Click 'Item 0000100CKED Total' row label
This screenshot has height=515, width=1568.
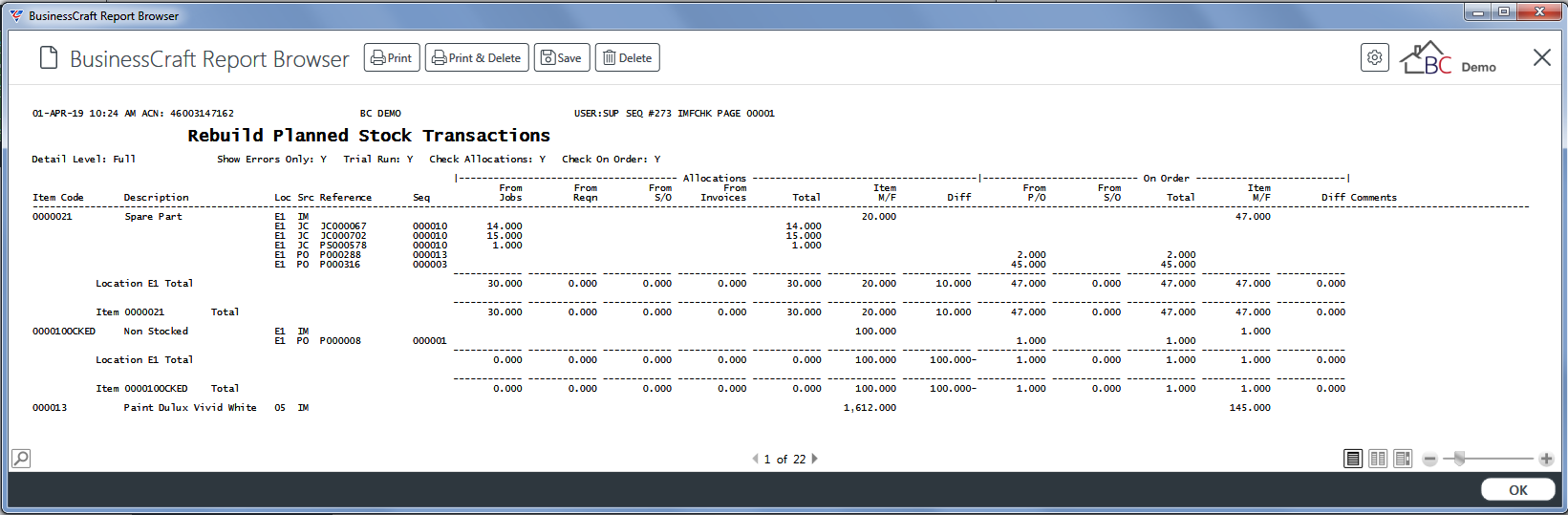167,389
